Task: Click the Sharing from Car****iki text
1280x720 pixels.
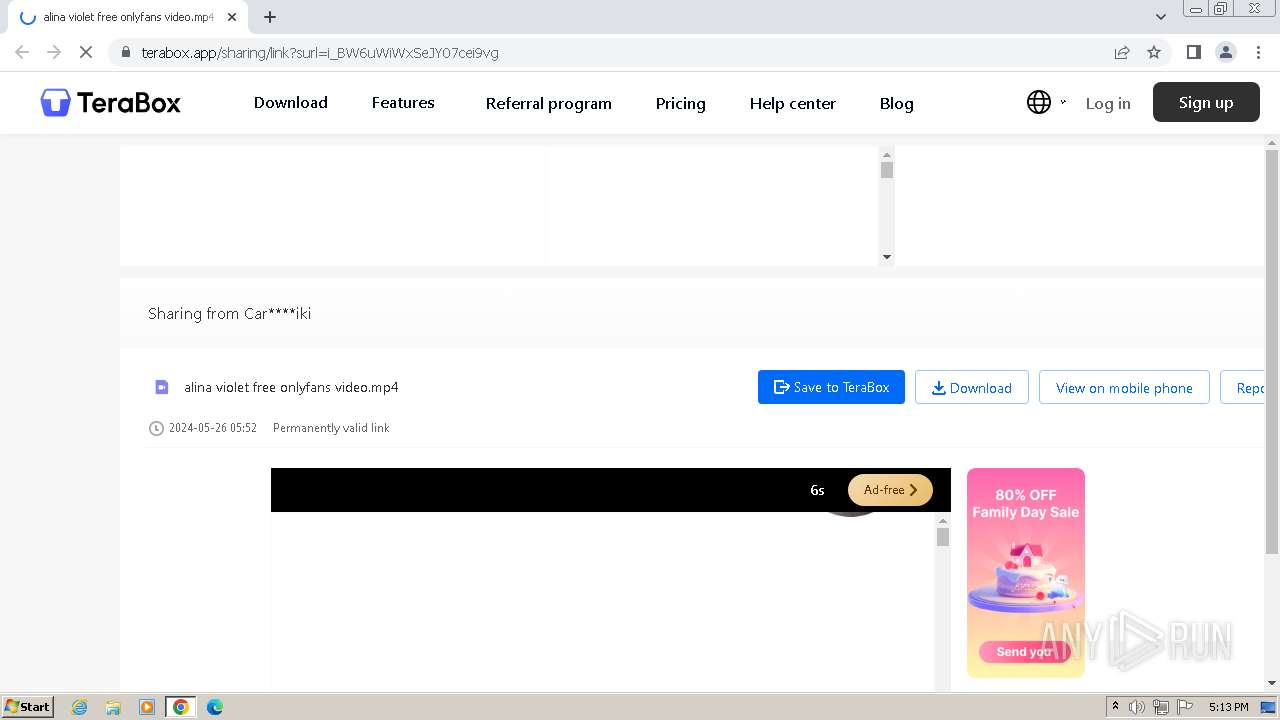Action: [x=229, y=313]
